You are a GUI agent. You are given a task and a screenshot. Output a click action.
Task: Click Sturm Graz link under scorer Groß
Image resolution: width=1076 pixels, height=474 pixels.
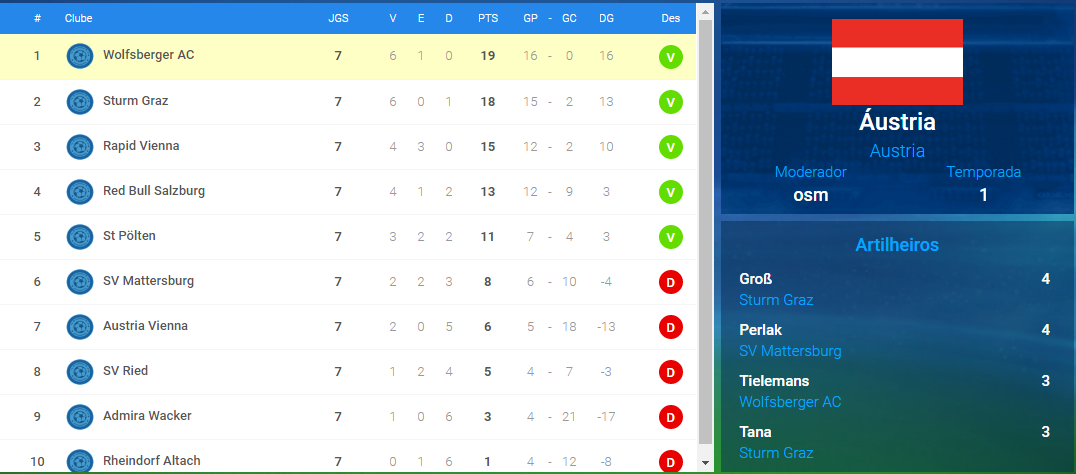pos(776,300)
